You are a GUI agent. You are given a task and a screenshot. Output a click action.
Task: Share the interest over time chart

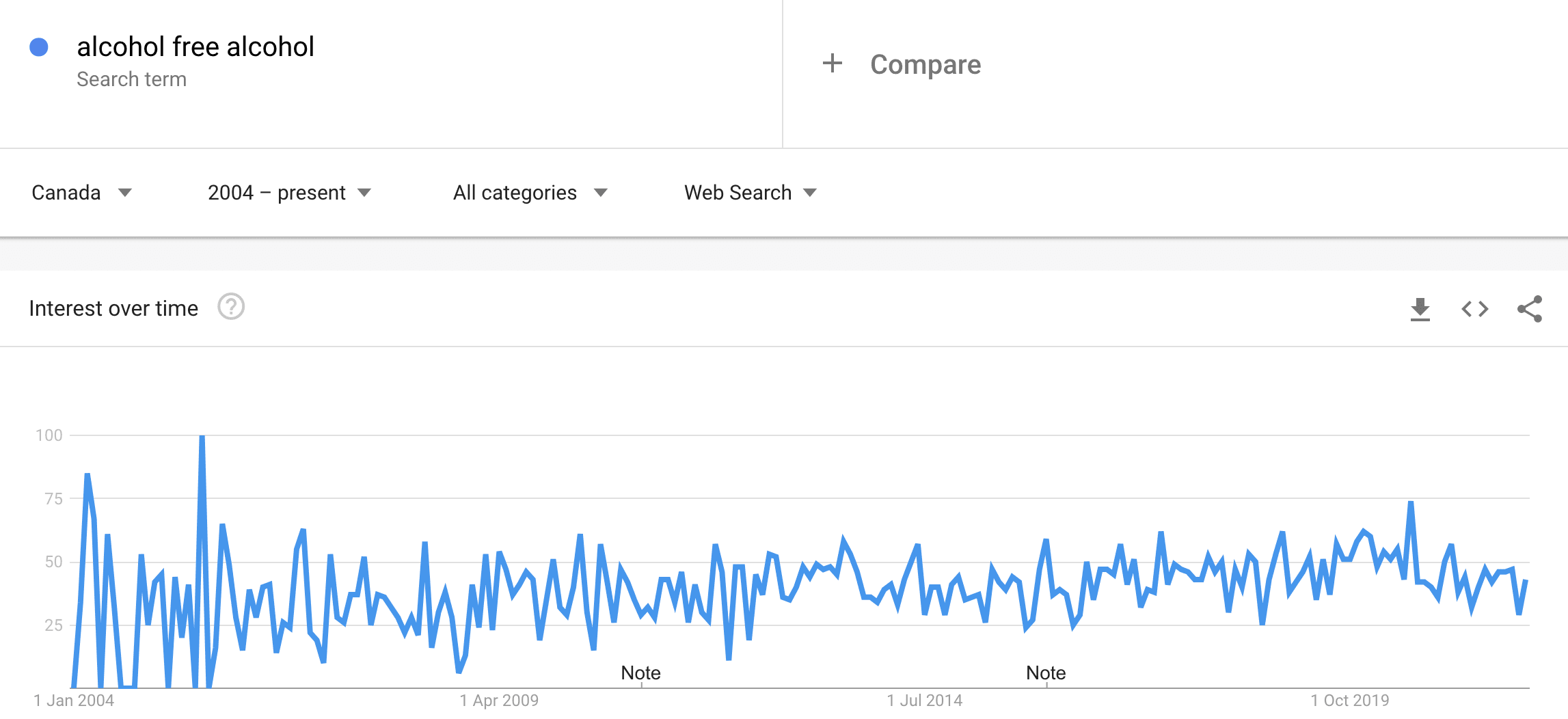point(1530,309)
